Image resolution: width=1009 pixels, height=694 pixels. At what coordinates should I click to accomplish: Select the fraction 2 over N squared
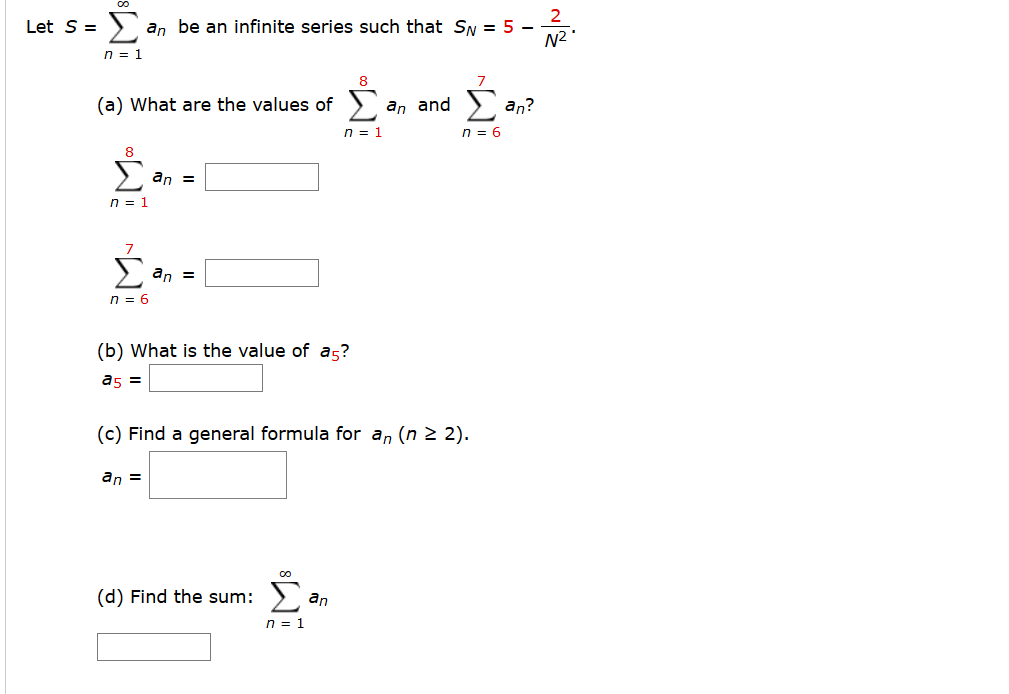[x=556, y=25]
